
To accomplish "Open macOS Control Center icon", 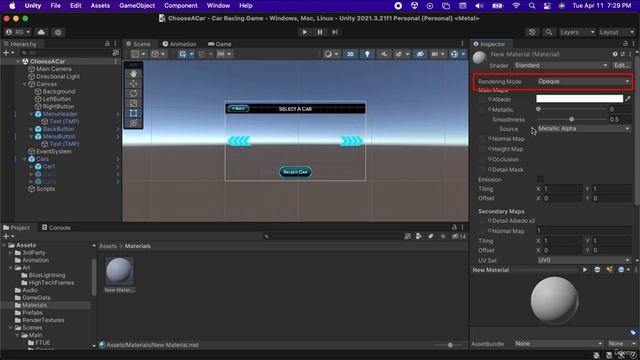I will 547,6.
